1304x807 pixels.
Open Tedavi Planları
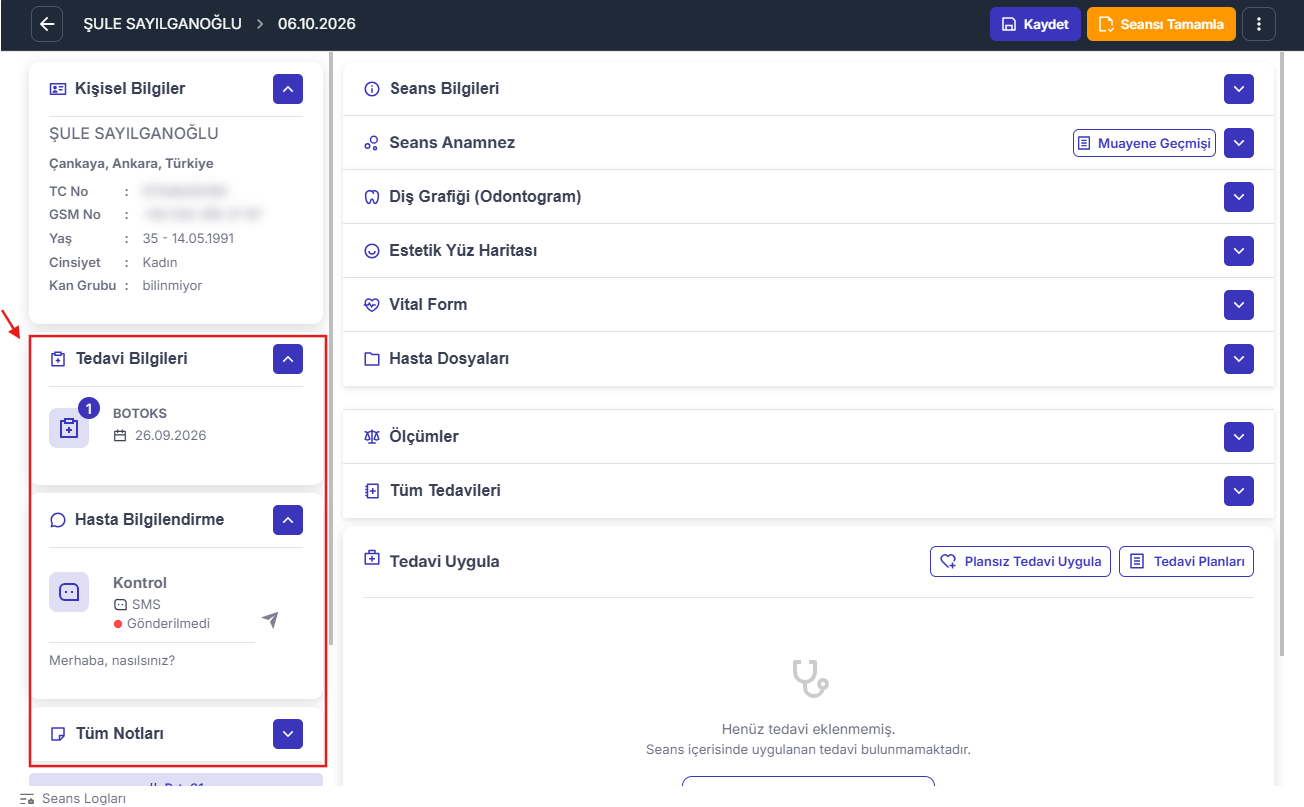[1186, 562]
